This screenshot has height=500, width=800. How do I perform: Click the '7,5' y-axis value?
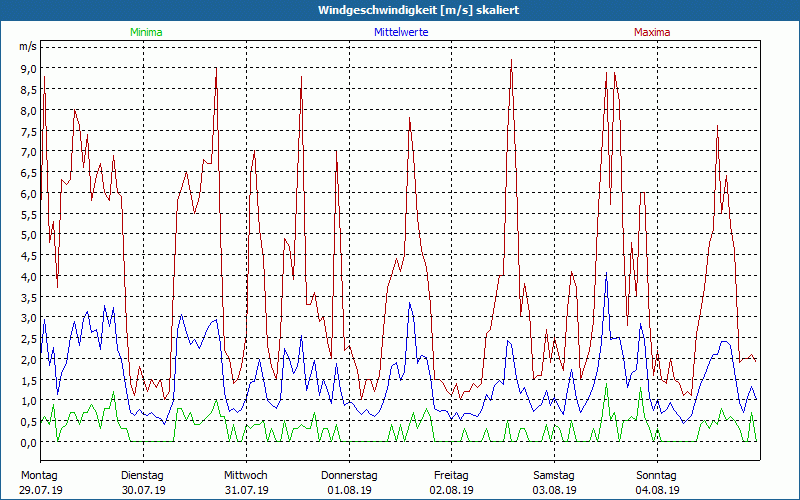(29, 131)
